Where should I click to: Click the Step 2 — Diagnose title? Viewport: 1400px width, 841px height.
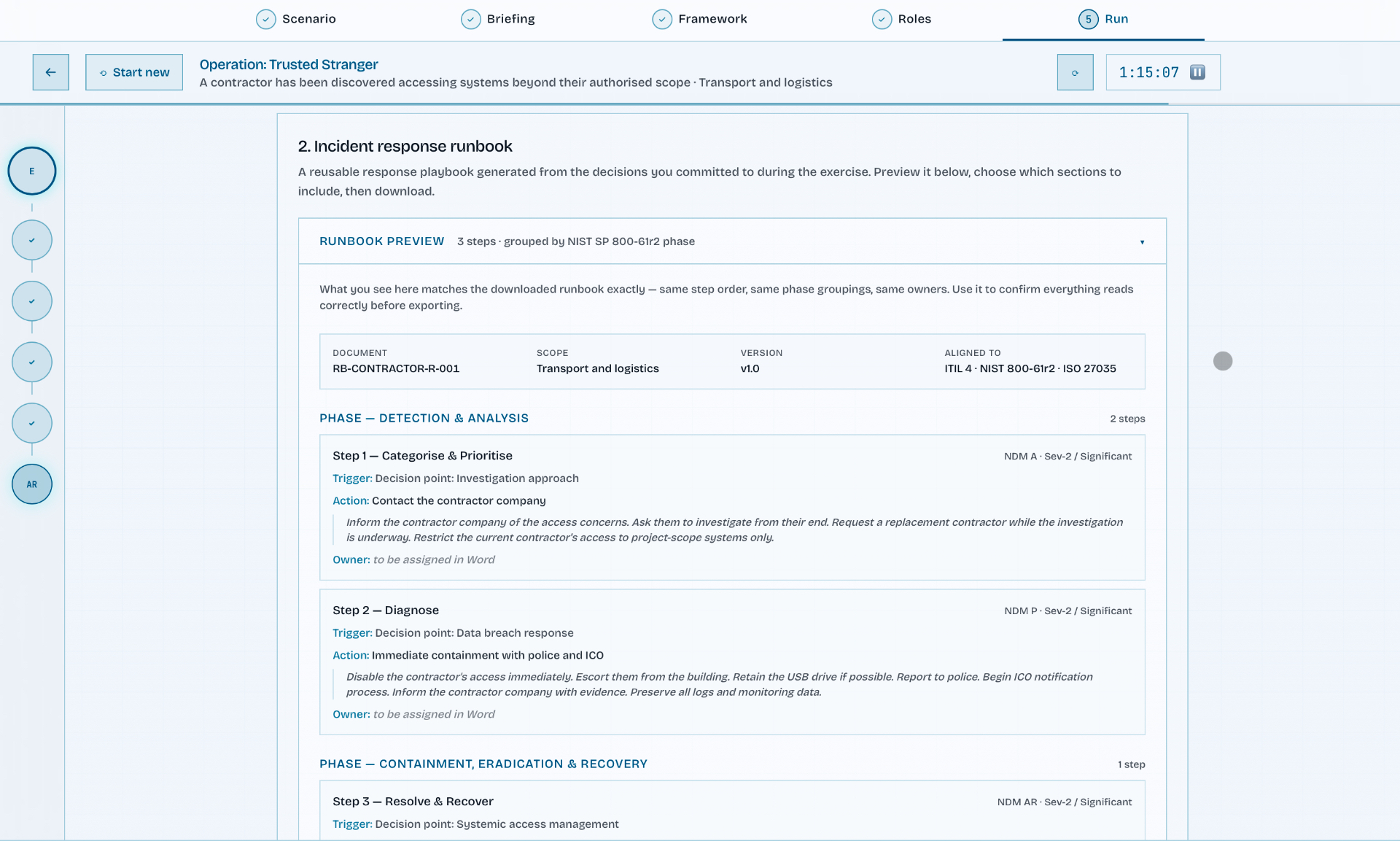(386, 611)
